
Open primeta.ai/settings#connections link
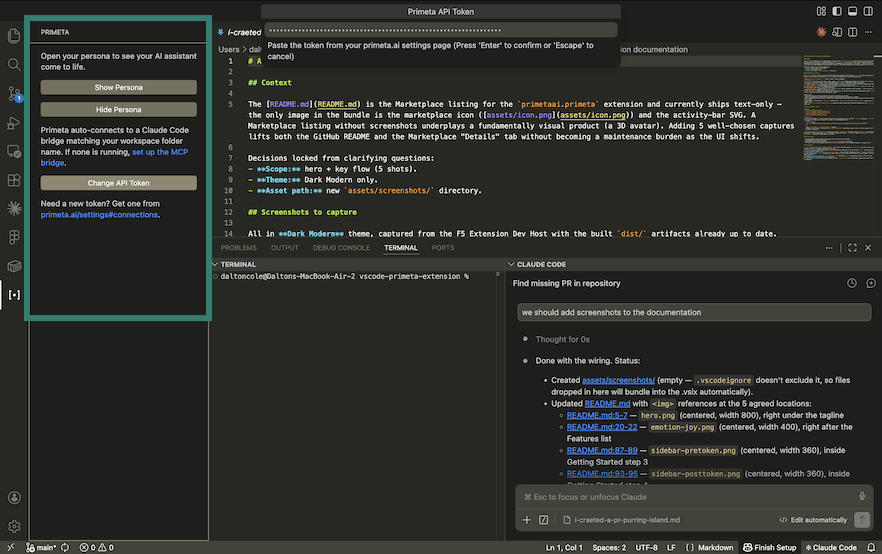99,215
